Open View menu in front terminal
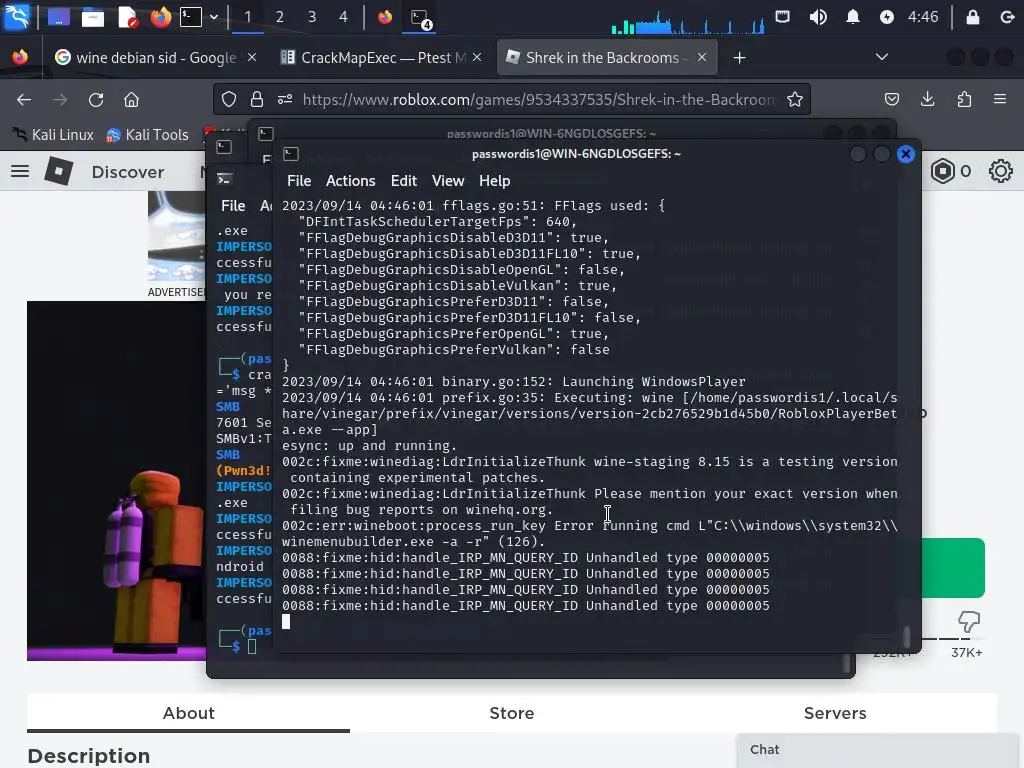 click(x=448, y=181)
